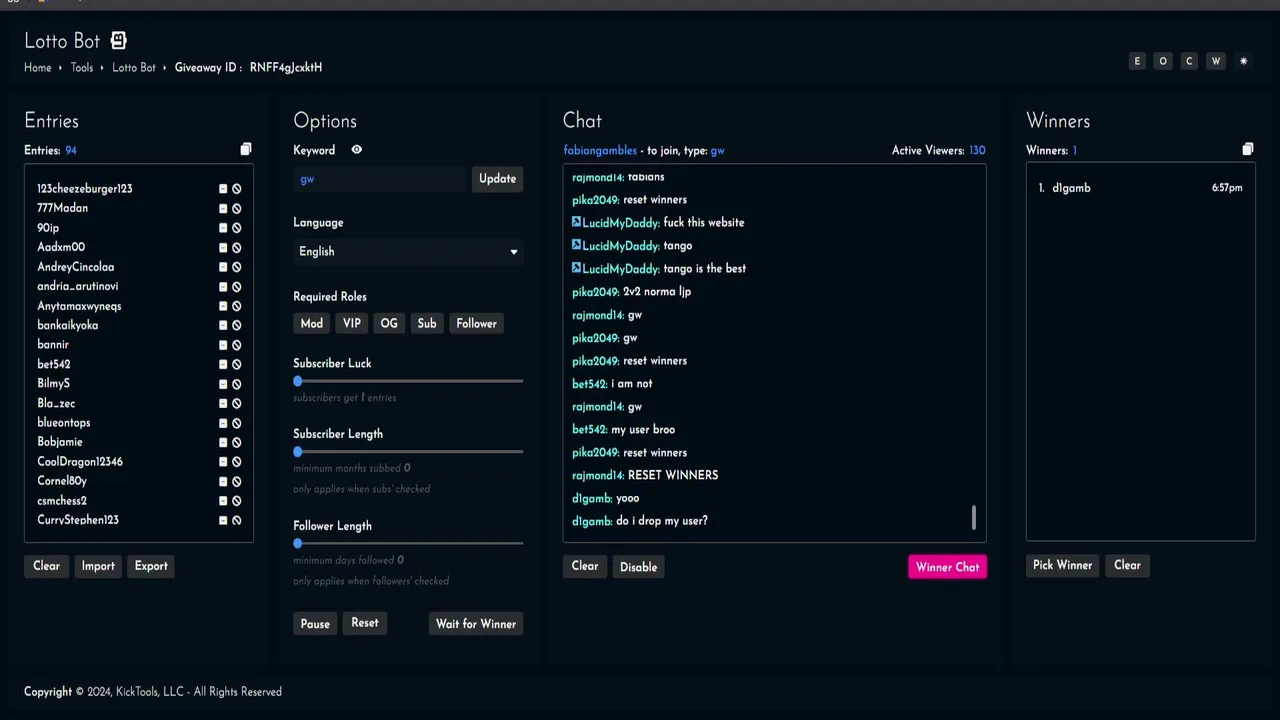
Task: Remove entry Bobjamie with the minus icon
Action: [x=223, y=443]
